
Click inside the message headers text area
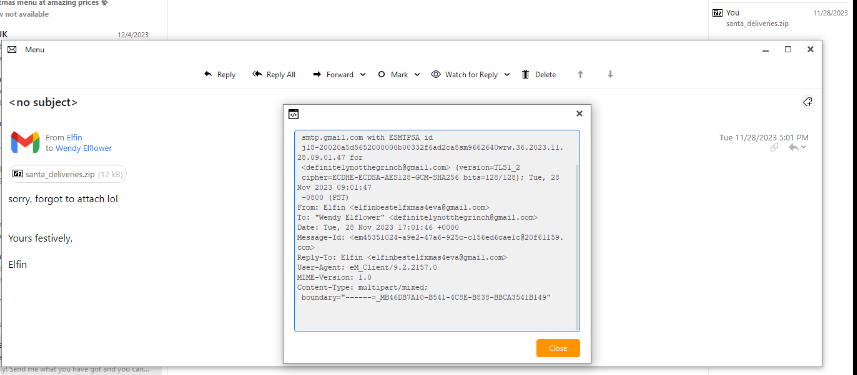[x=436, y=231]
